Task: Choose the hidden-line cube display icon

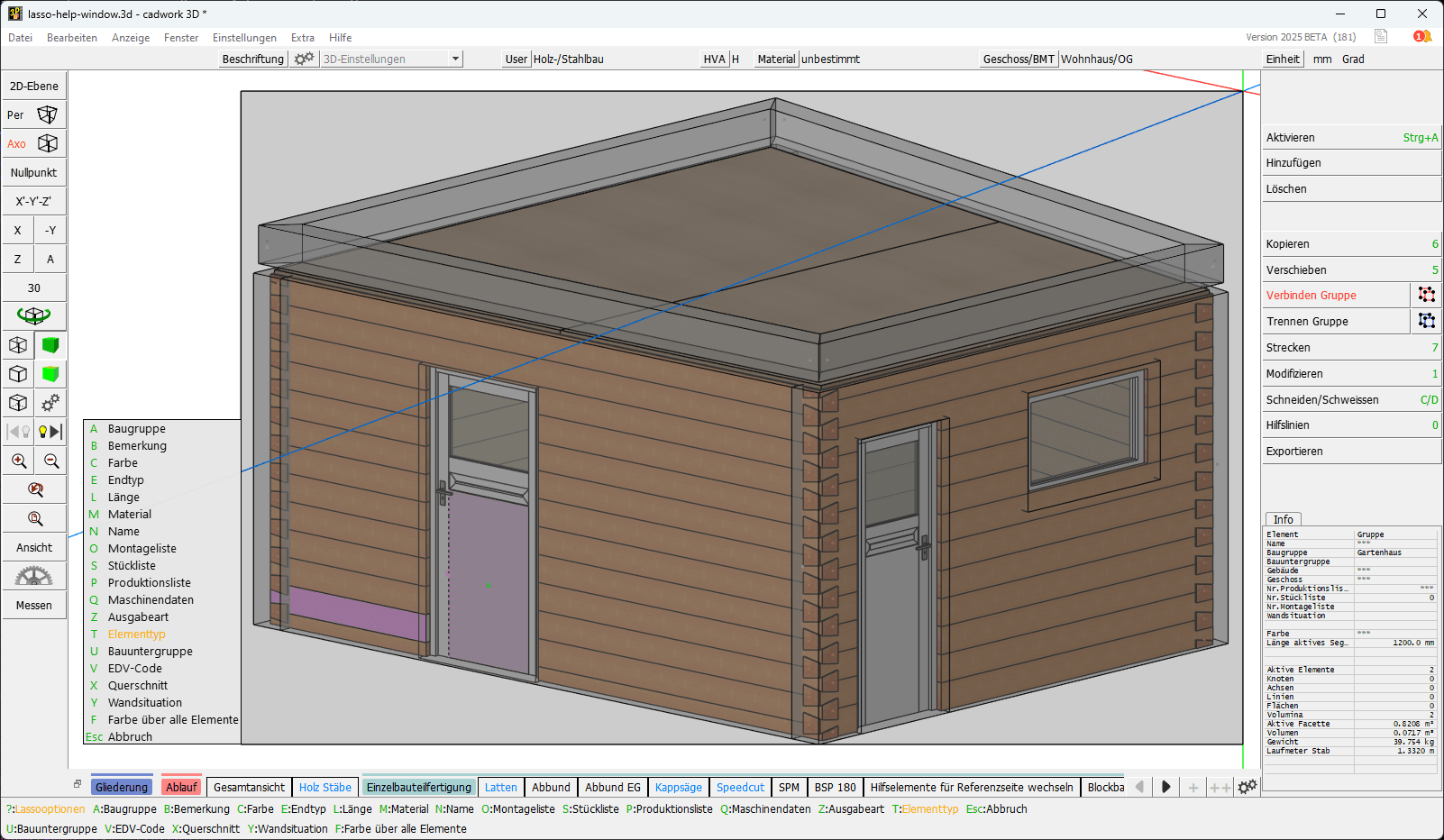Action: tap(18, 374)
